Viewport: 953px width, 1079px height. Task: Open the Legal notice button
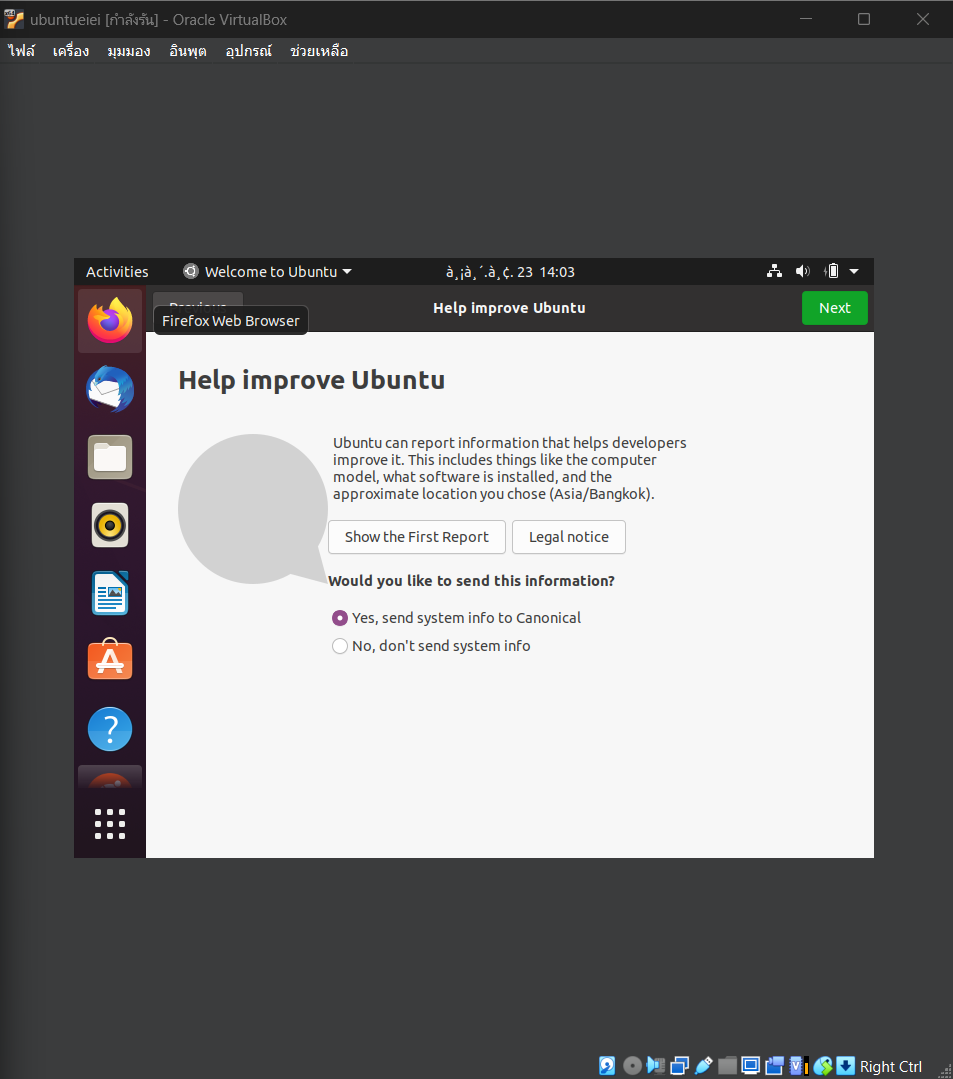coord(568,537)
